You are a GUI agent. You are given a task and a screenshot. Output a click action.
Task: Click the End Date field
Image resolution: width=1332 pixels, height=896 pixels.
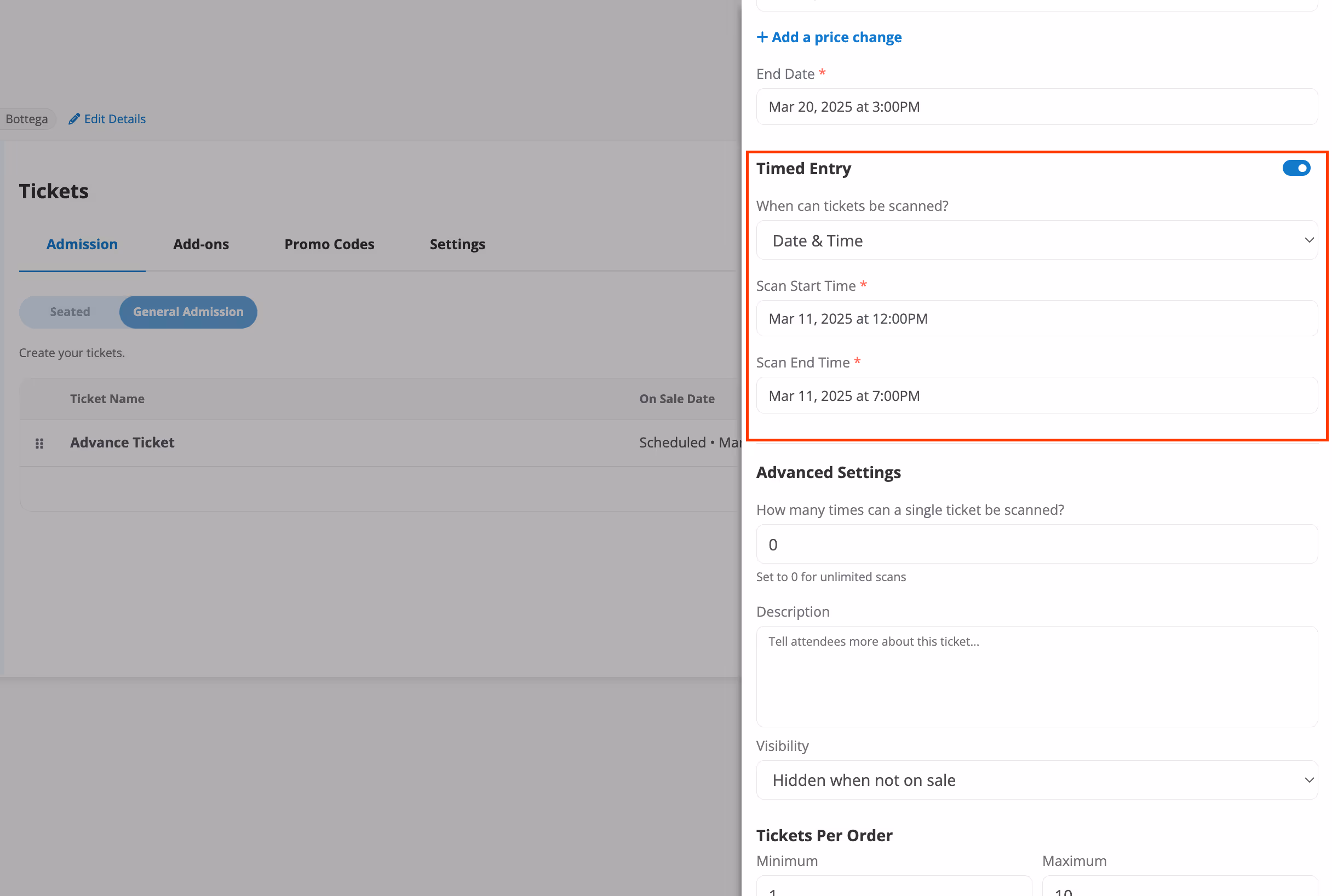point(1036,107)
